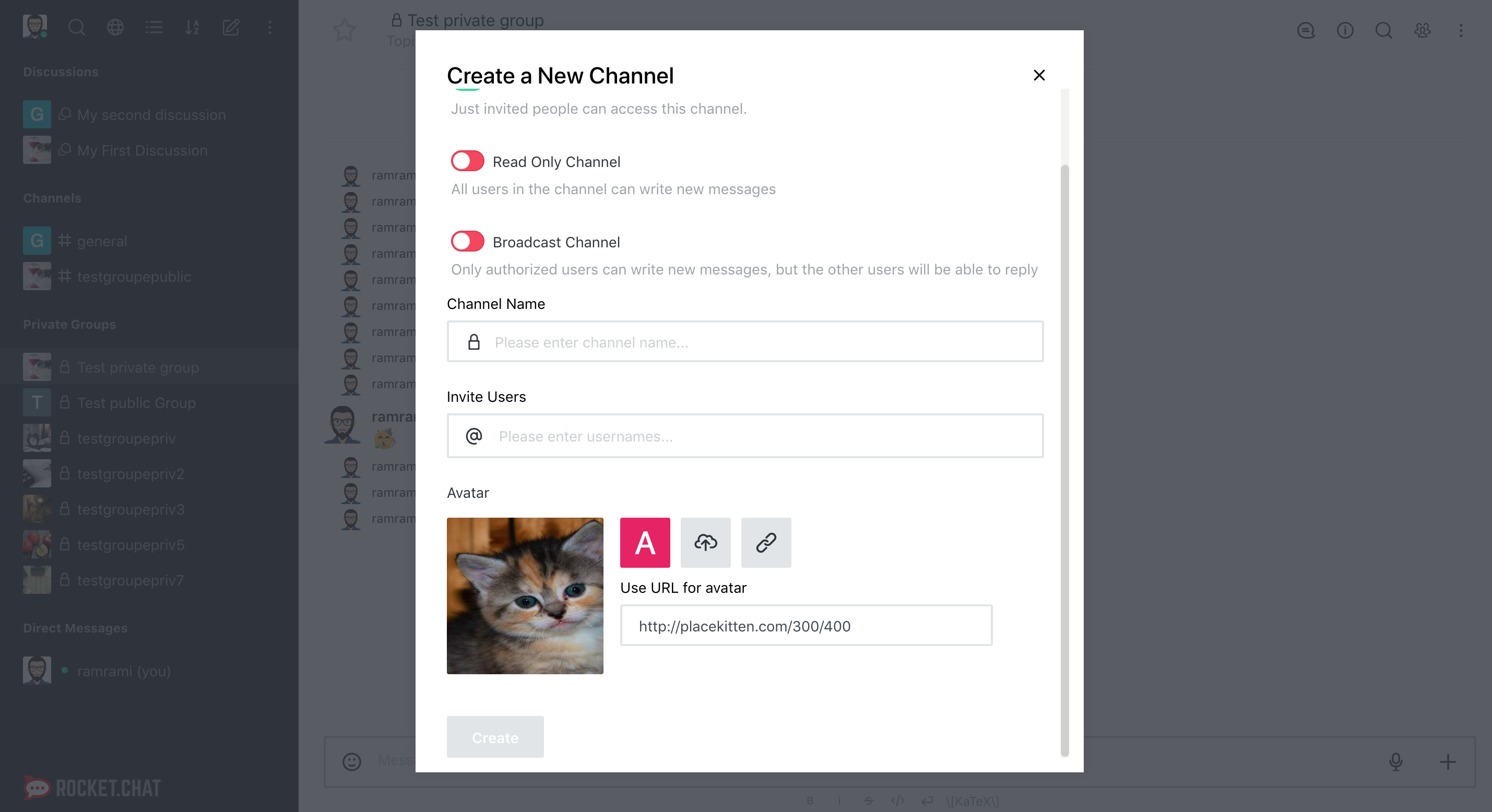Viewport: 1492px width, 812px height.
Task: Open direct message ramrami (you)
Action: point(149,671)
